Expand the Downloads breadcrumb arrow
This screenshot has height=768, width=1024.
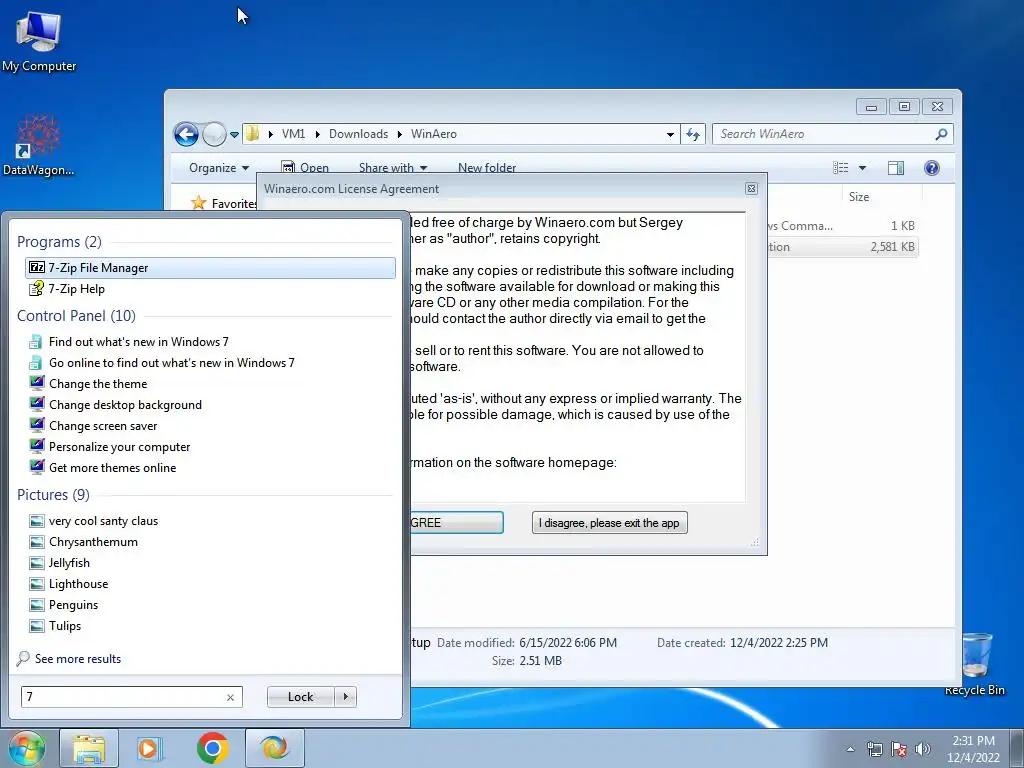[x=399, y=134]
